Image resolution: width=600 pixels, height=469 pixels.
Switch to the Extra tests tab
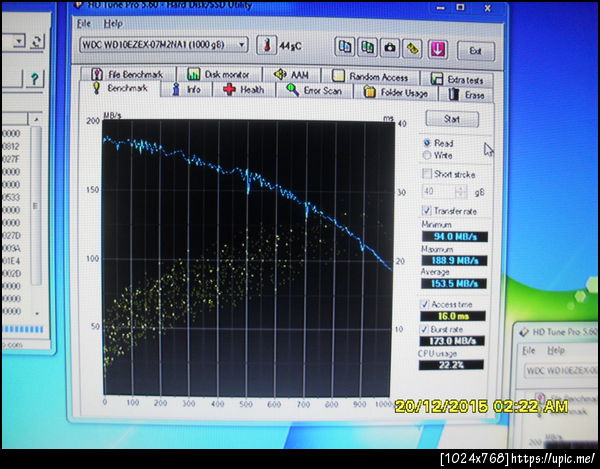(457, 79)
